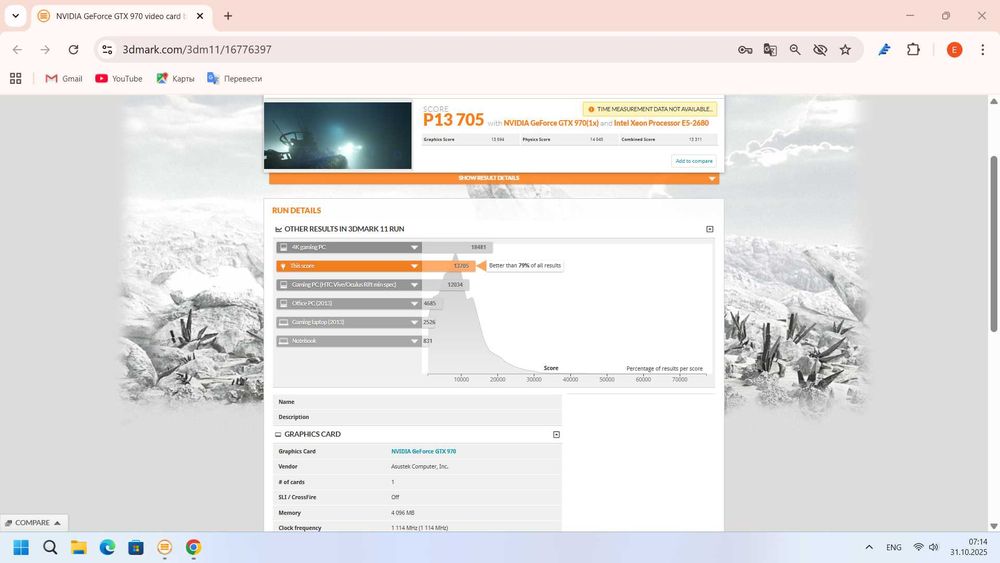
Task: Open the Chrome profile avatar E
Action: pyautogui.click(x=954, y=50)
